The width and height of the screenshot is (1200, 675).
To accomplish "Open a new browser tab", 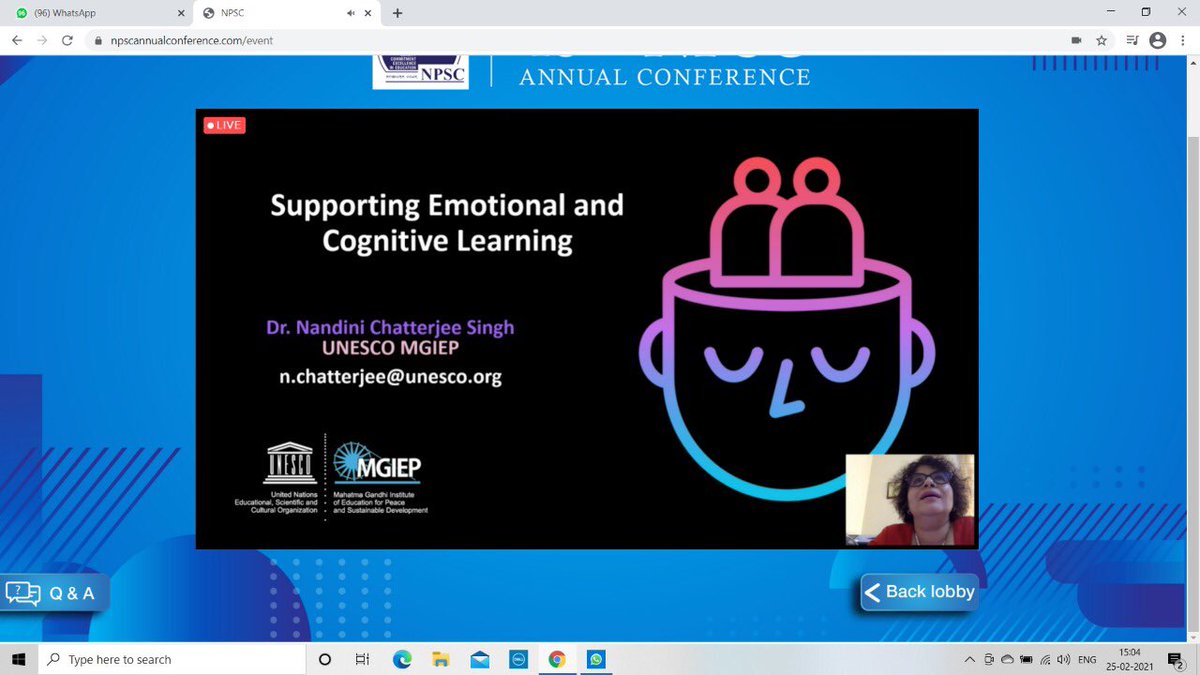I will [x=398, y=13].
